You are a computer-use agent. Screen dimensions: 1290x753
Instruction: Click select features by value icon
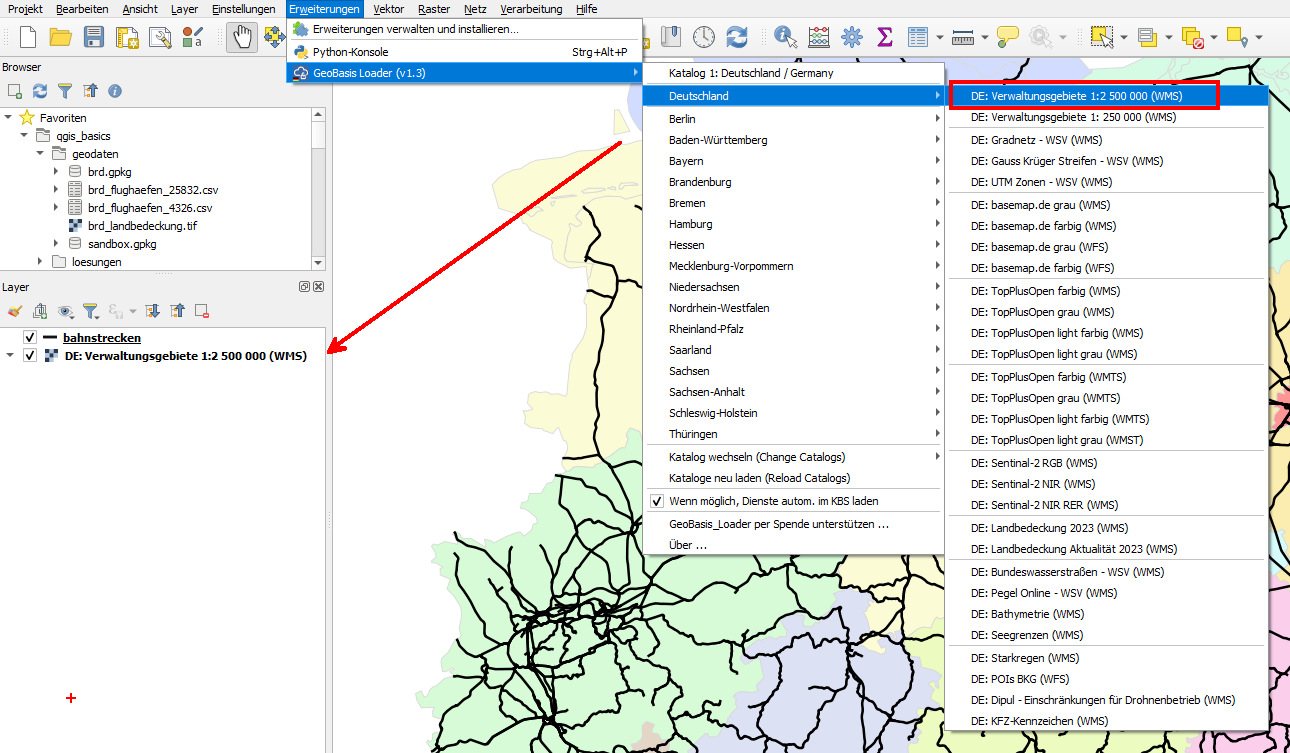pos(1147,37)
